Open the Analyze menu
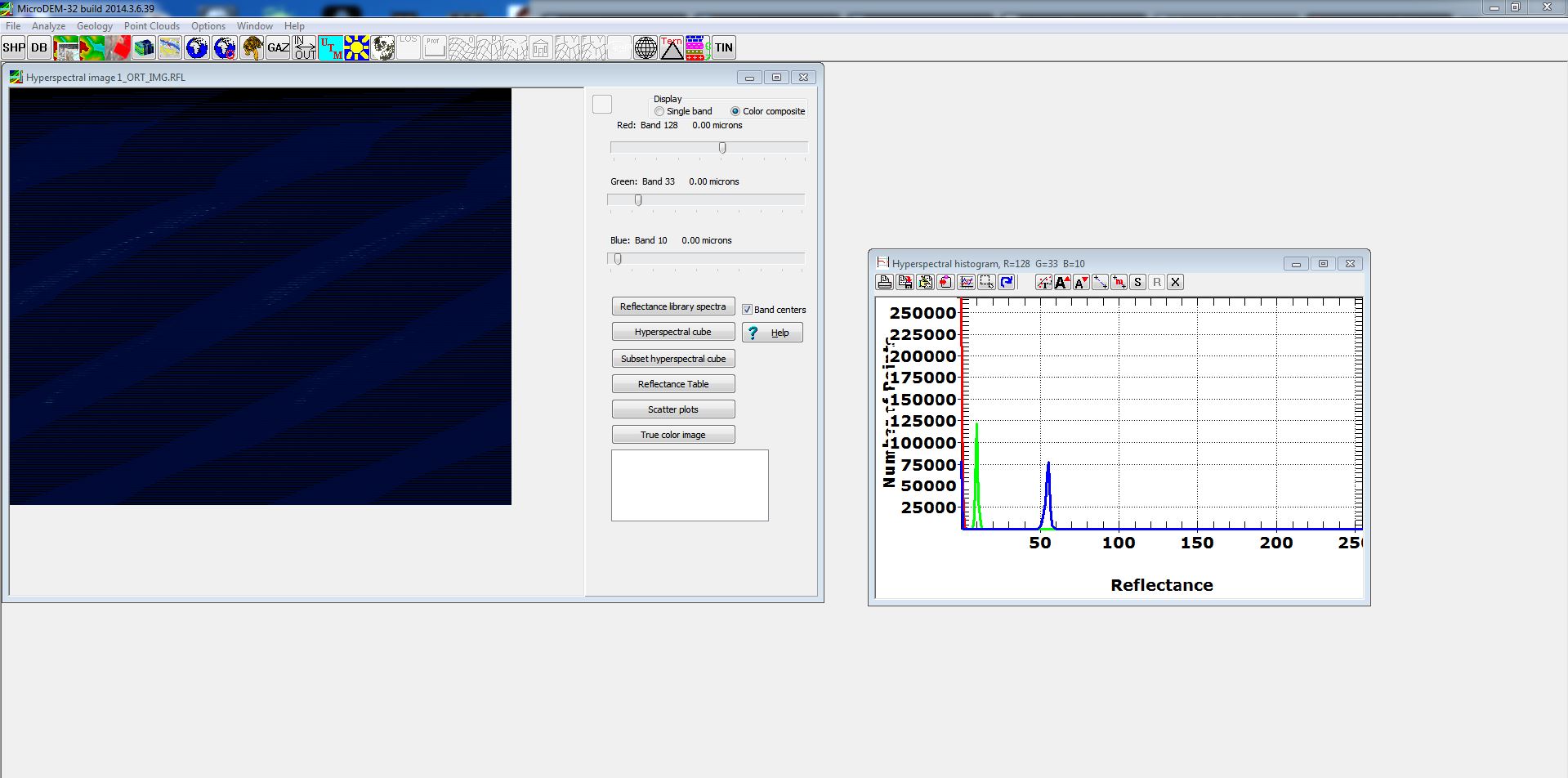This screenshot has height=778, width=1568. coord(48,26)
